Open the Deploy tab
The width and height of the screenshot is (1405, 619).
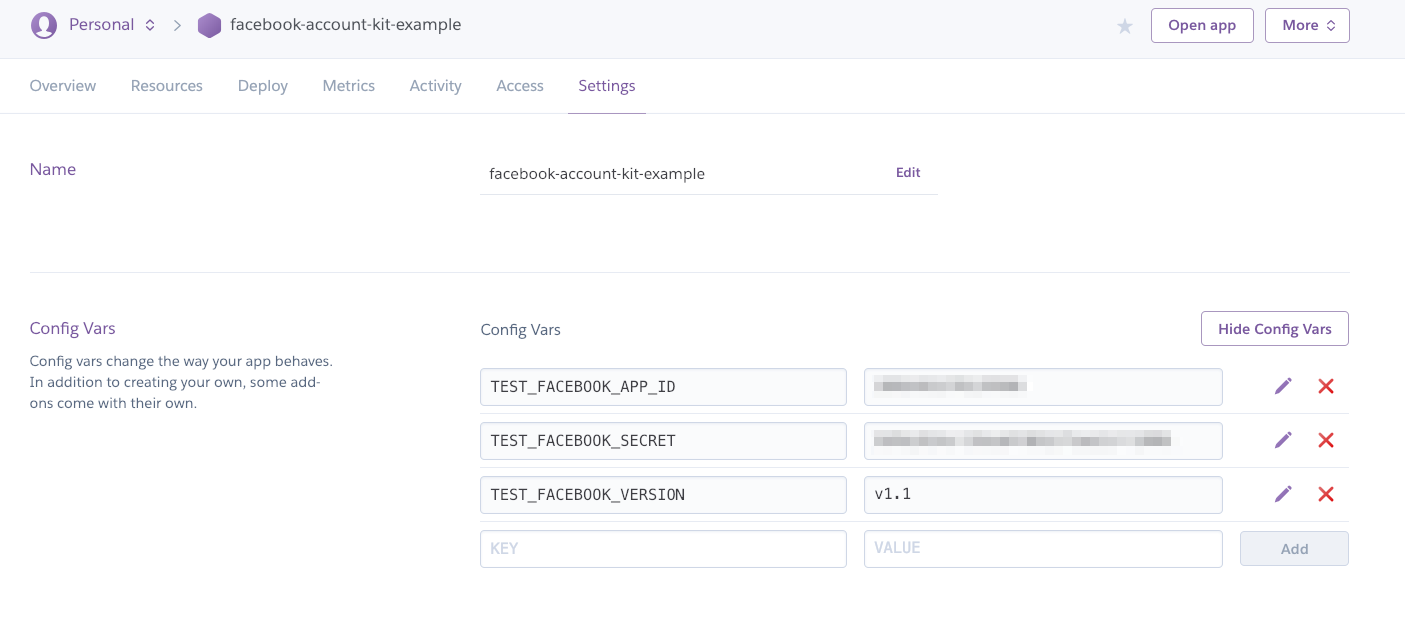[x=263, y=86]
